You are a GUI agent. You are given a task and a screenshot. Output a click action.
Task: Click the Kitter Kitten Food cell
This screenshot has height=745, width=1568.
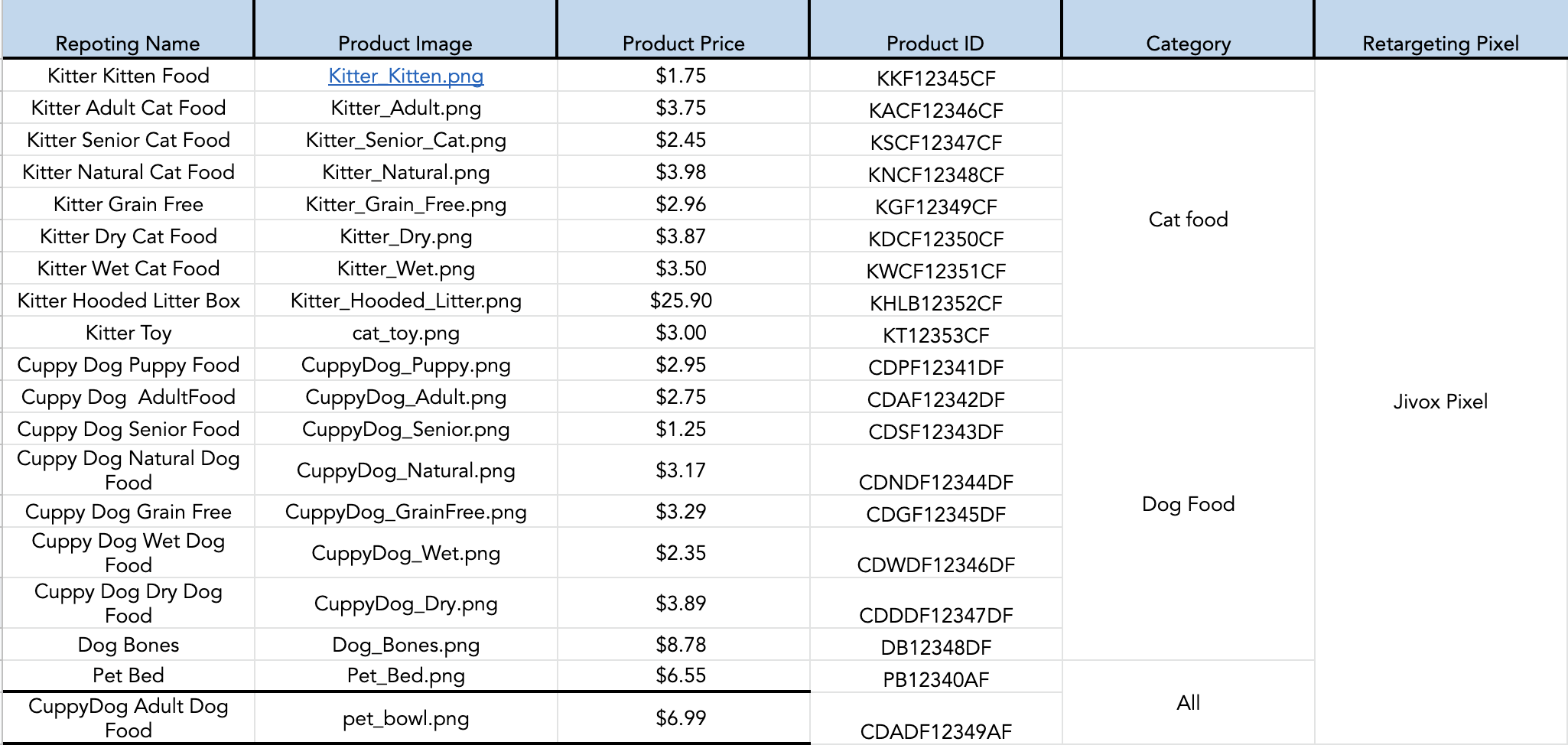point(128,76)
